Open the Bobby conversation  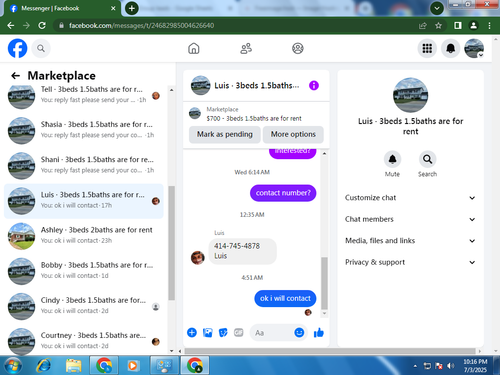click(84, 271)
